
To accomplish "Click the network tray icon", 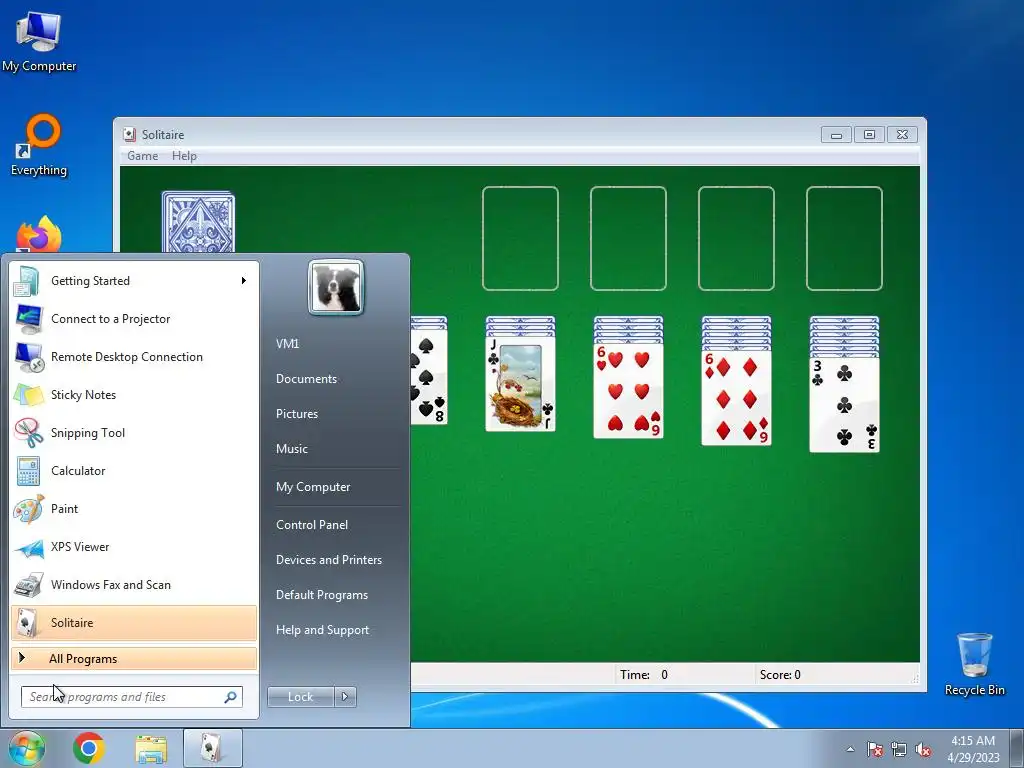I will [899, 749].
